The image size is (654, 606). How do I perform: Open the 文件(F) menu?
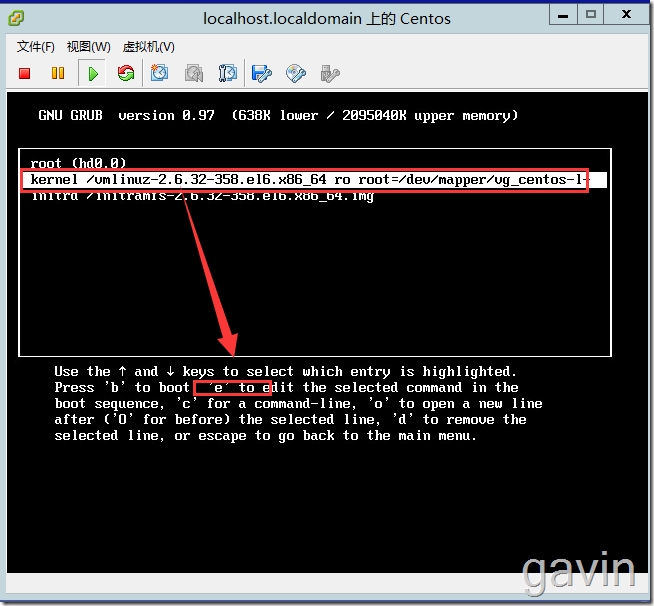pyautogui.click(x=35, y=47)
